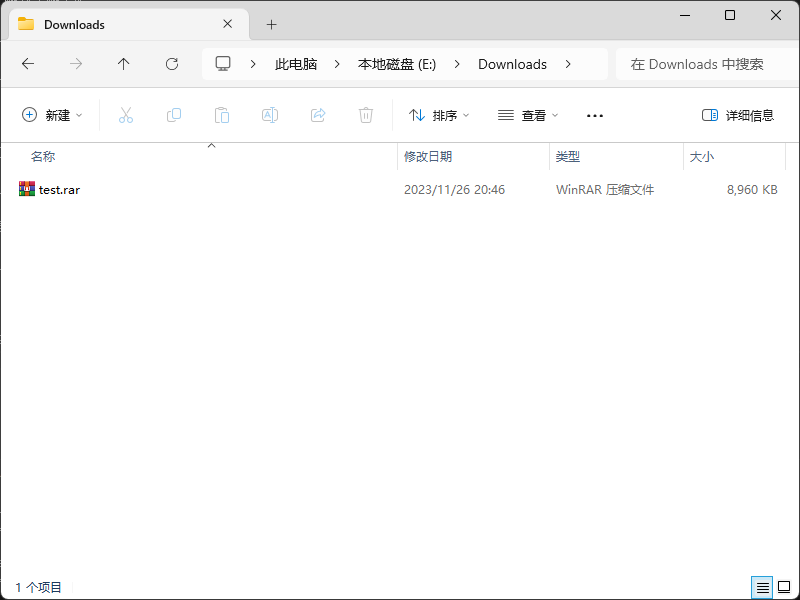Viewport: 800px width, 600px height.
Task: Click the Cut icon in the toolbar
Action: click(x=125, y=115)
